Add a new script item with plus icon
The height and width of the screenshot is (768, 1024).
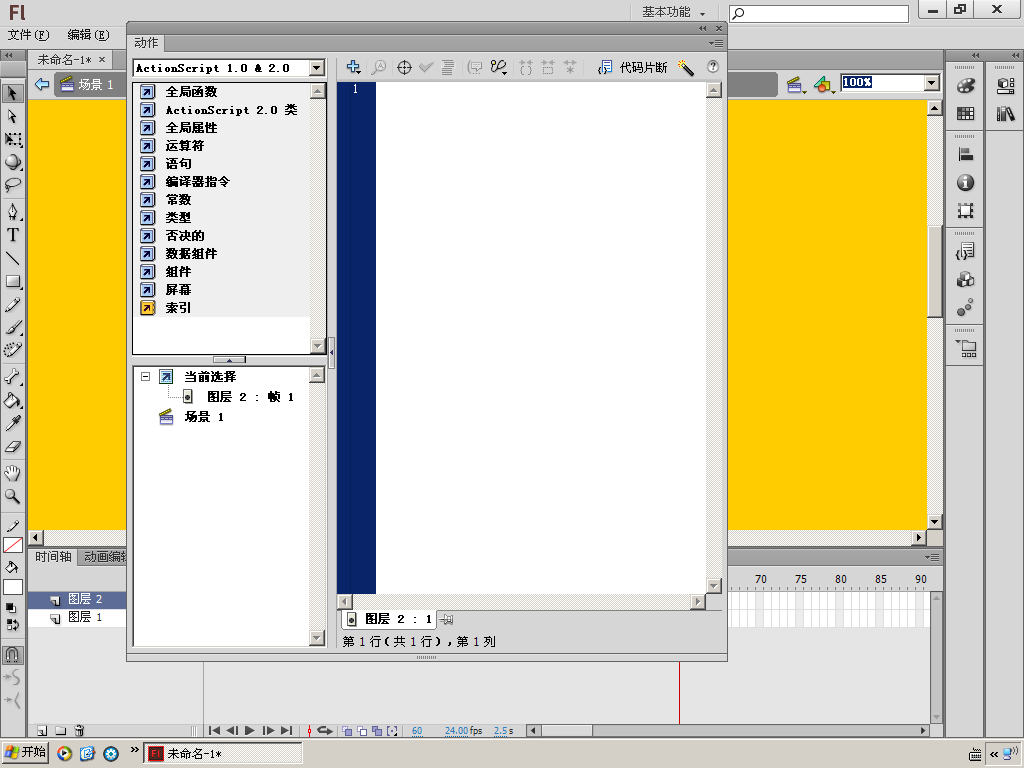pos(353,67)
